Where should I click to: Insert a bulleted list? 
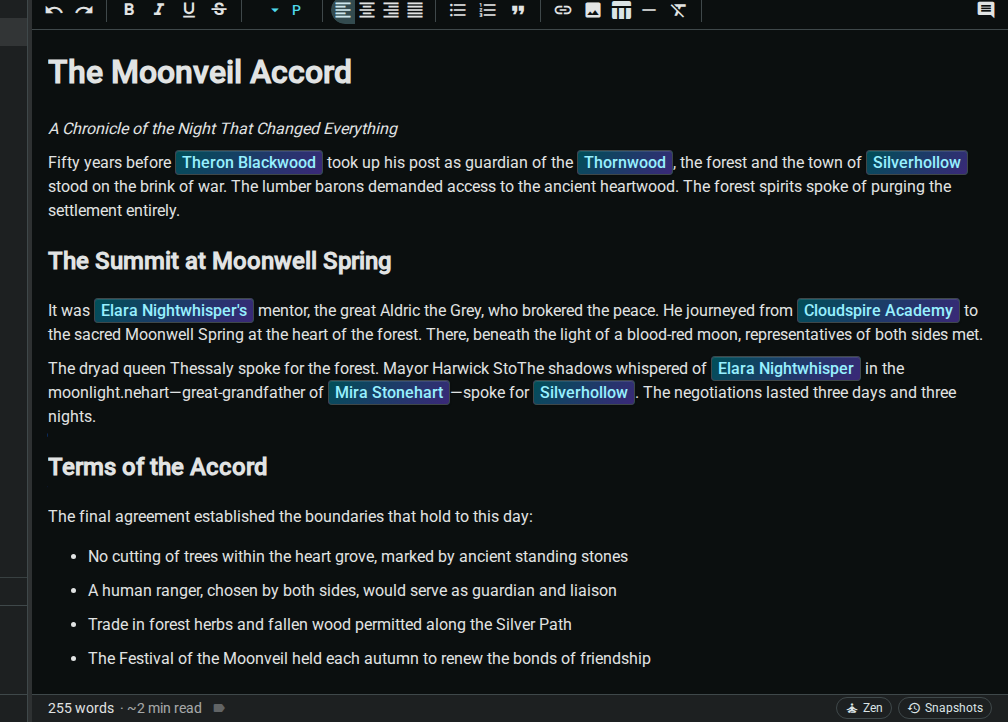click(x=458, y=10)
